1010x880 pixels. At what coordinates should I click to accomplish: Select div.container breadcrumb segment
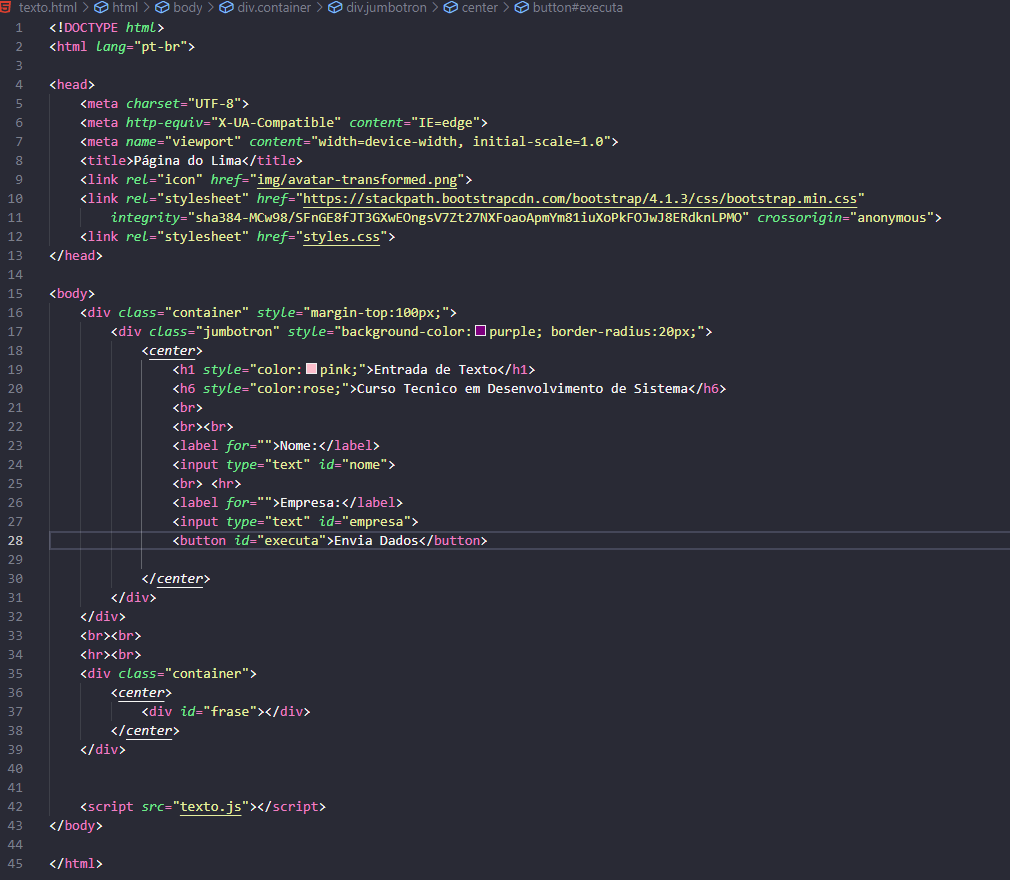265,8
